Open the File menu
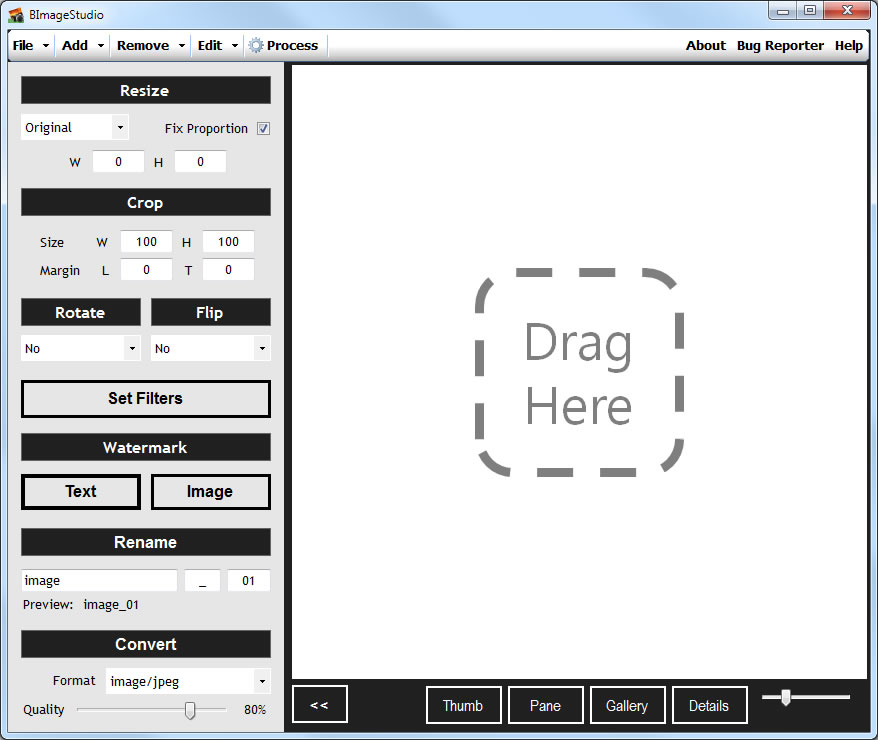 [x=23, y=46]
